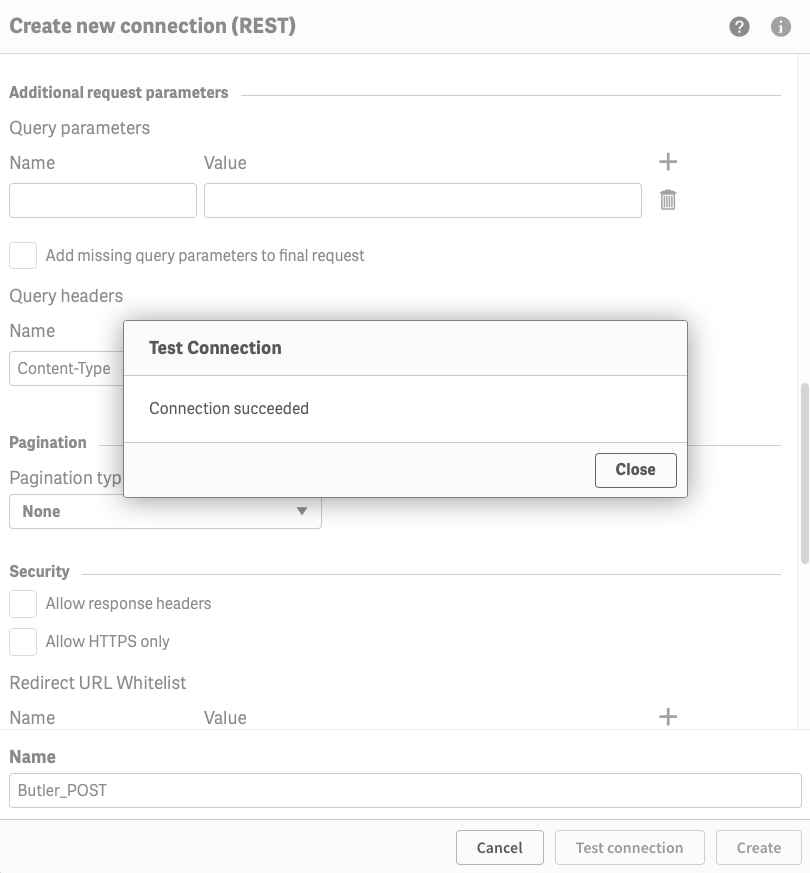Click the Connection succeeded message text
This screenshot has height=873, width=810.
pos(229,408)
